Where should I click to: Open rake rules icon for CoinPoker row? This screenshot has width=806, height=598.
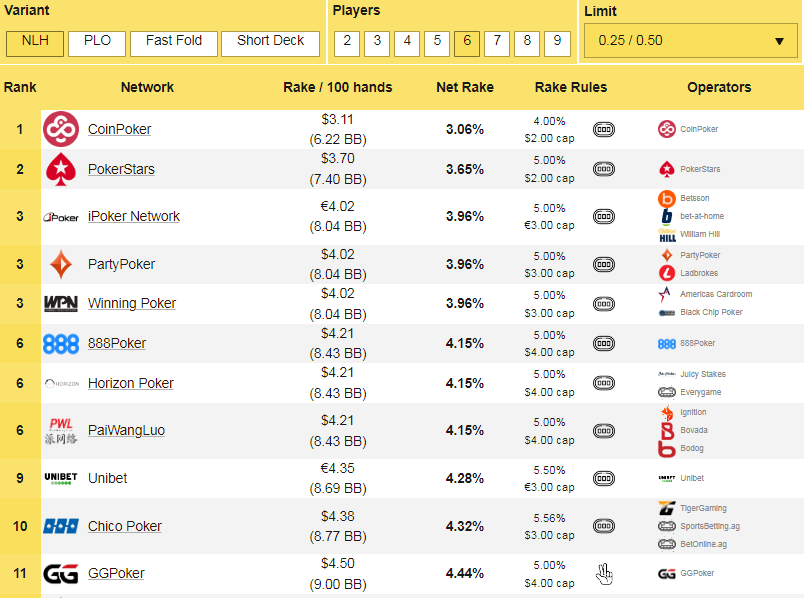coord(604,129)
